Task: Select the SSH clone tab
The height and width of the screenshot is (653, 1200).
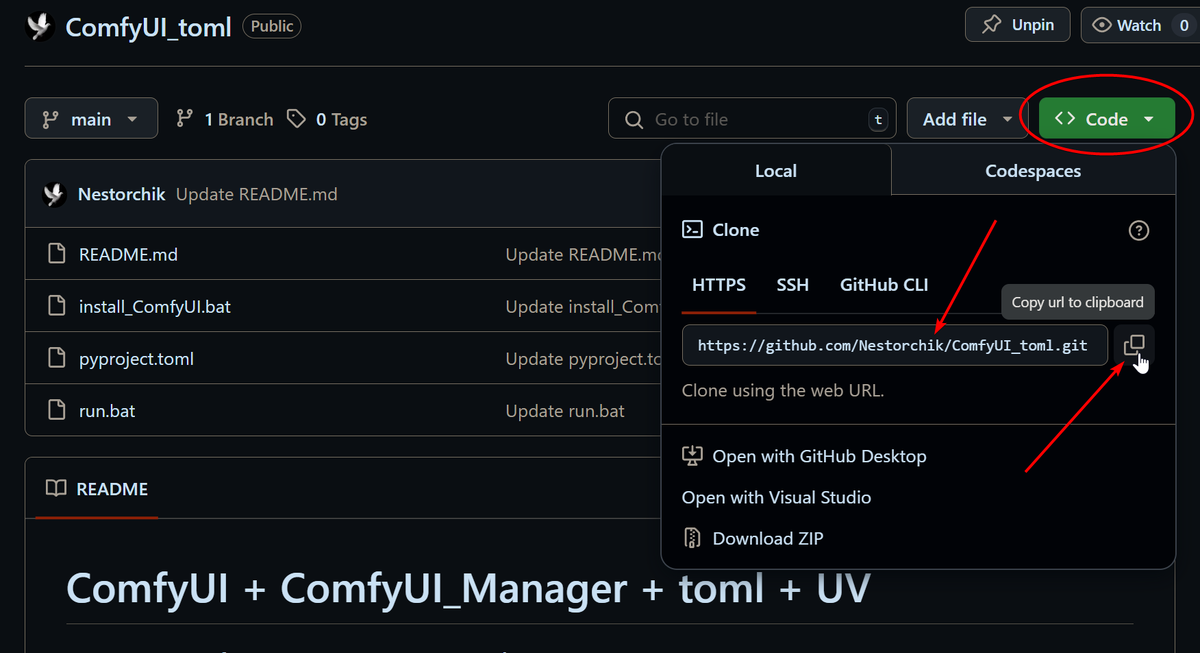Action: [793, 285]
